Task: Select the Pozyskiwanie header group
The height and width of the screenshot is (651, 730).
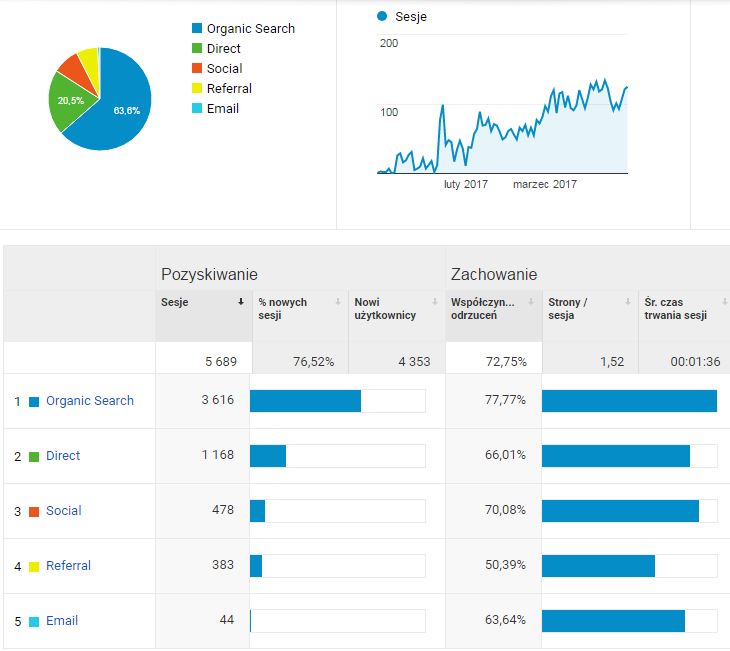Action: 209,274
